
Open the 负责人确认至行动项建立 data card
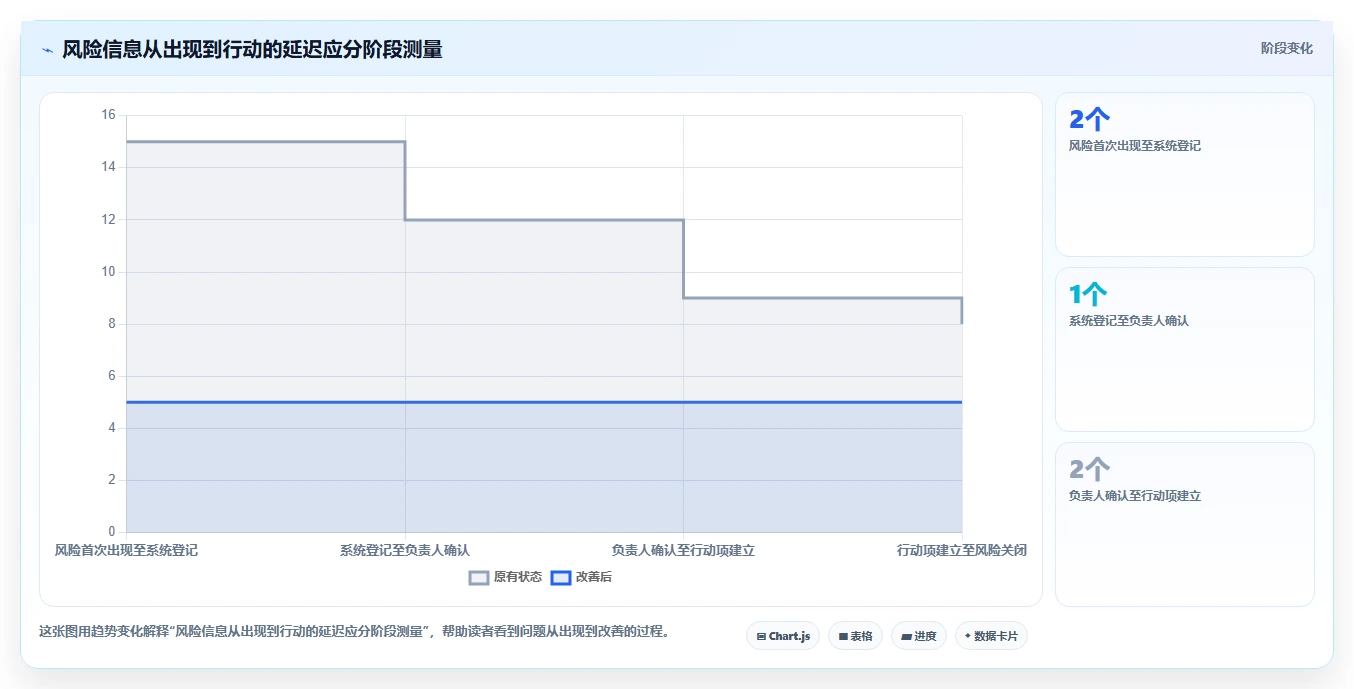point(1185,524)
